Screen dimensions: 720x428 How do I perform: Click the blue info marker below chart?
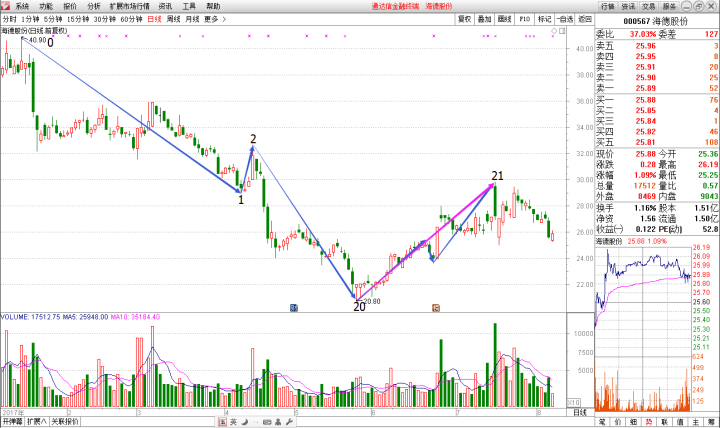[x=294, y=308]
